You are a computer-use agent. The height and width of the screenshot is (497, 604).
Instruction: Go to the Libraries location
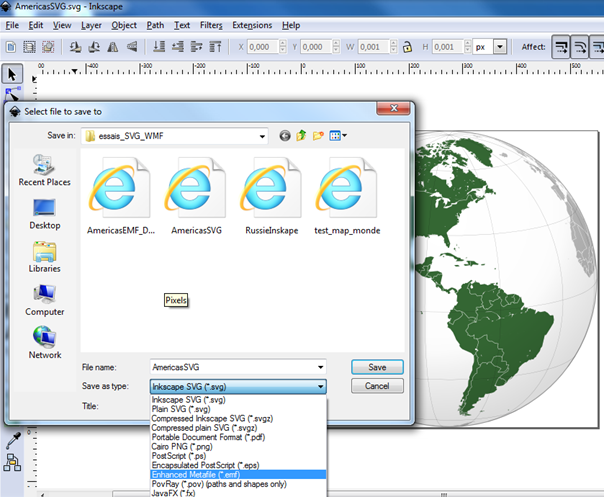coord(44,256)
